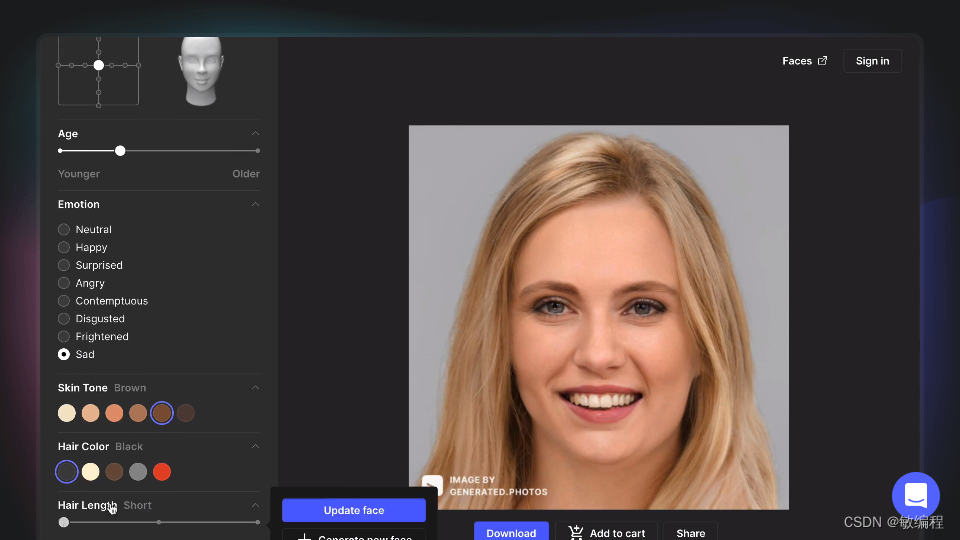Pick the selected brown skin tone swatch
Image resolution: width=960 pixels, height=540 pixels.
[162, 413]
